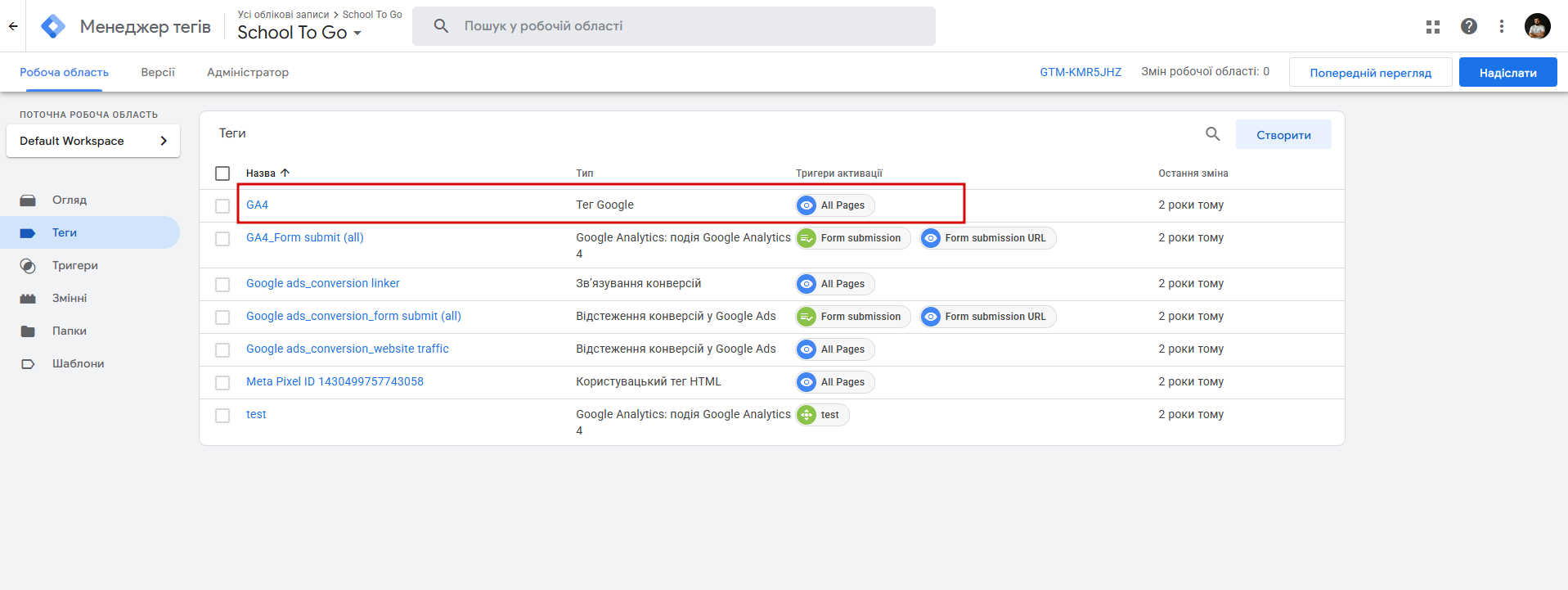
Task: Click the Огляд overview icon in sidebar
Action: tap(28, 200)
